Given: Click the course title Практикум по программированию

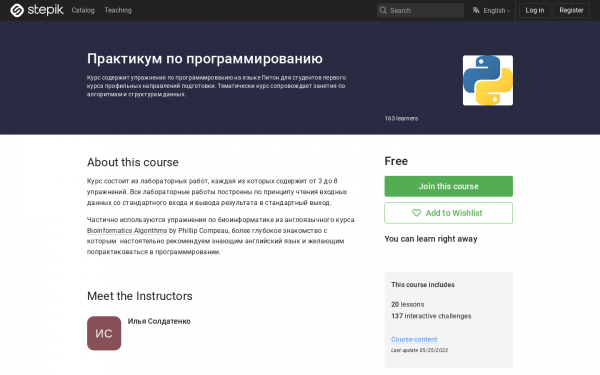Looking at the screenshot, I should point(205,59).
